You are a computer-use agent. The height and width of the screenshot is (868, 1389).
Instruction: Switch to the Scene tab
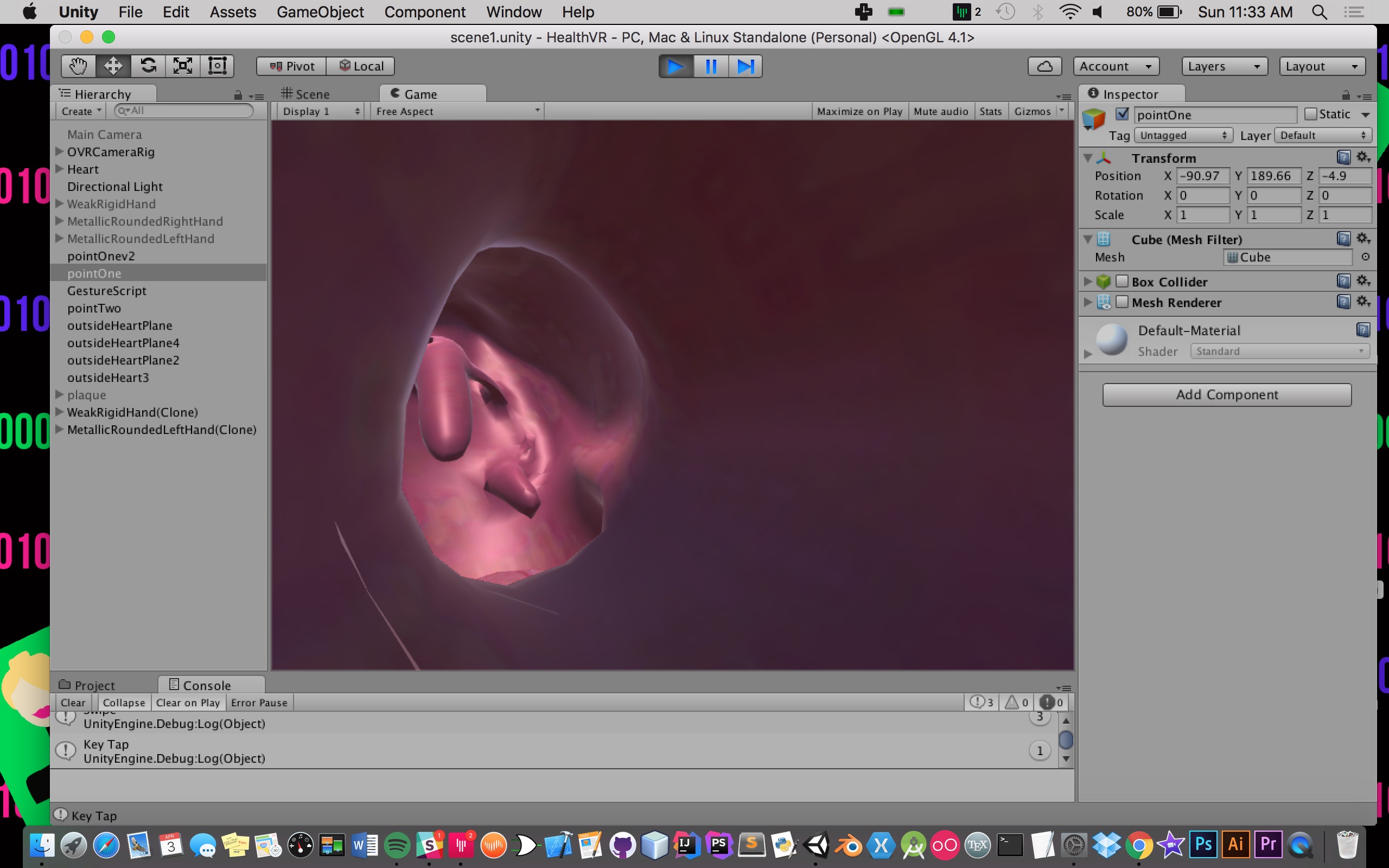click(306, 93)
